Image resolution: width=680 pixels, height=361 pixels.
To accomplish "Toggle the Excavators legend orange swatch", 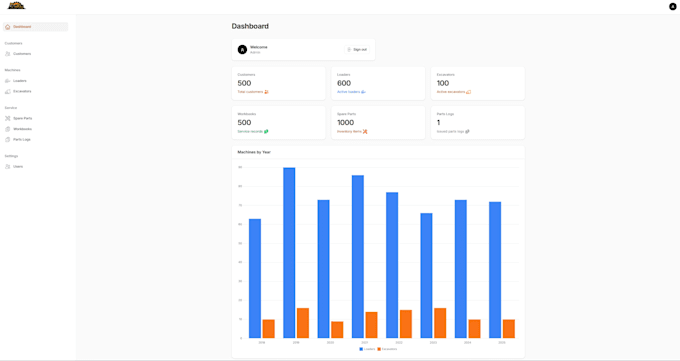I will (x=379, y=349).
